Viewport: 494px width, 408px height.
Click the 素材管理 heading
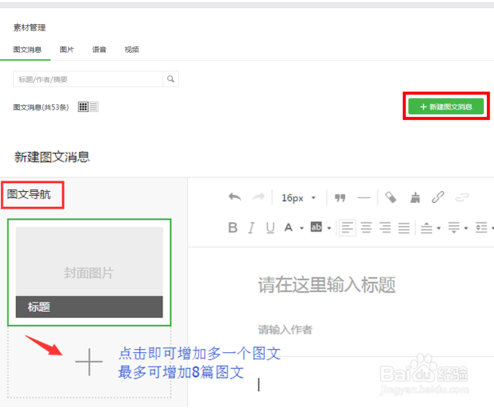pyautogui.click(x=29, y=27)
